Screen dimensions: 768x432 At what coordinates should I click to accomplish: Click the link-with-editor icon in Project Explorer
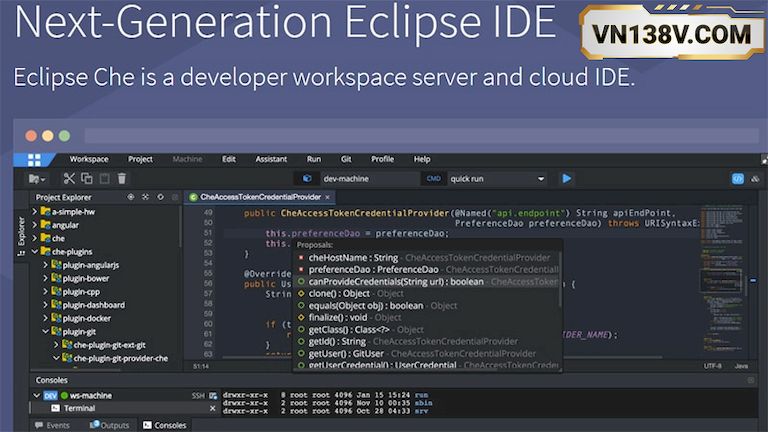(x=131, y=197)
